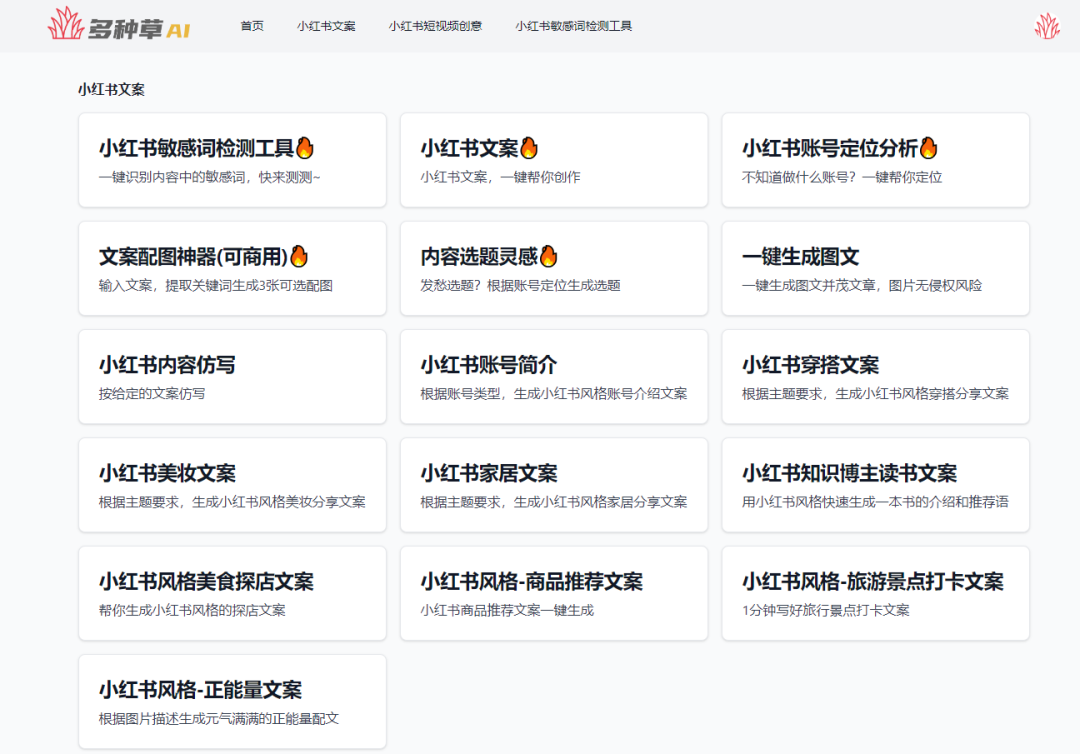Image resolution: width=1080 pixels, height=754 pixels.
Task: Click description 发愁选题？根据账号定位生成选题
Action: [520, 285]
